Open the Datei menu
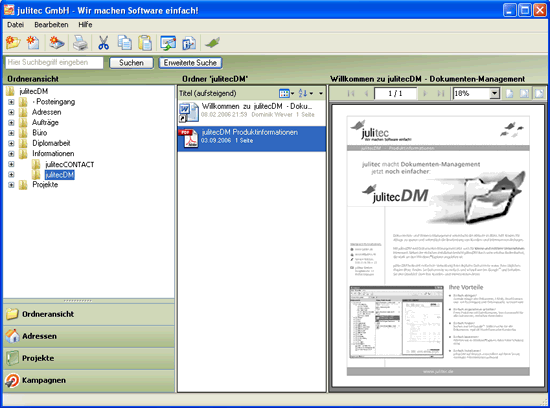550x408 pixels. tap(15, 25)
